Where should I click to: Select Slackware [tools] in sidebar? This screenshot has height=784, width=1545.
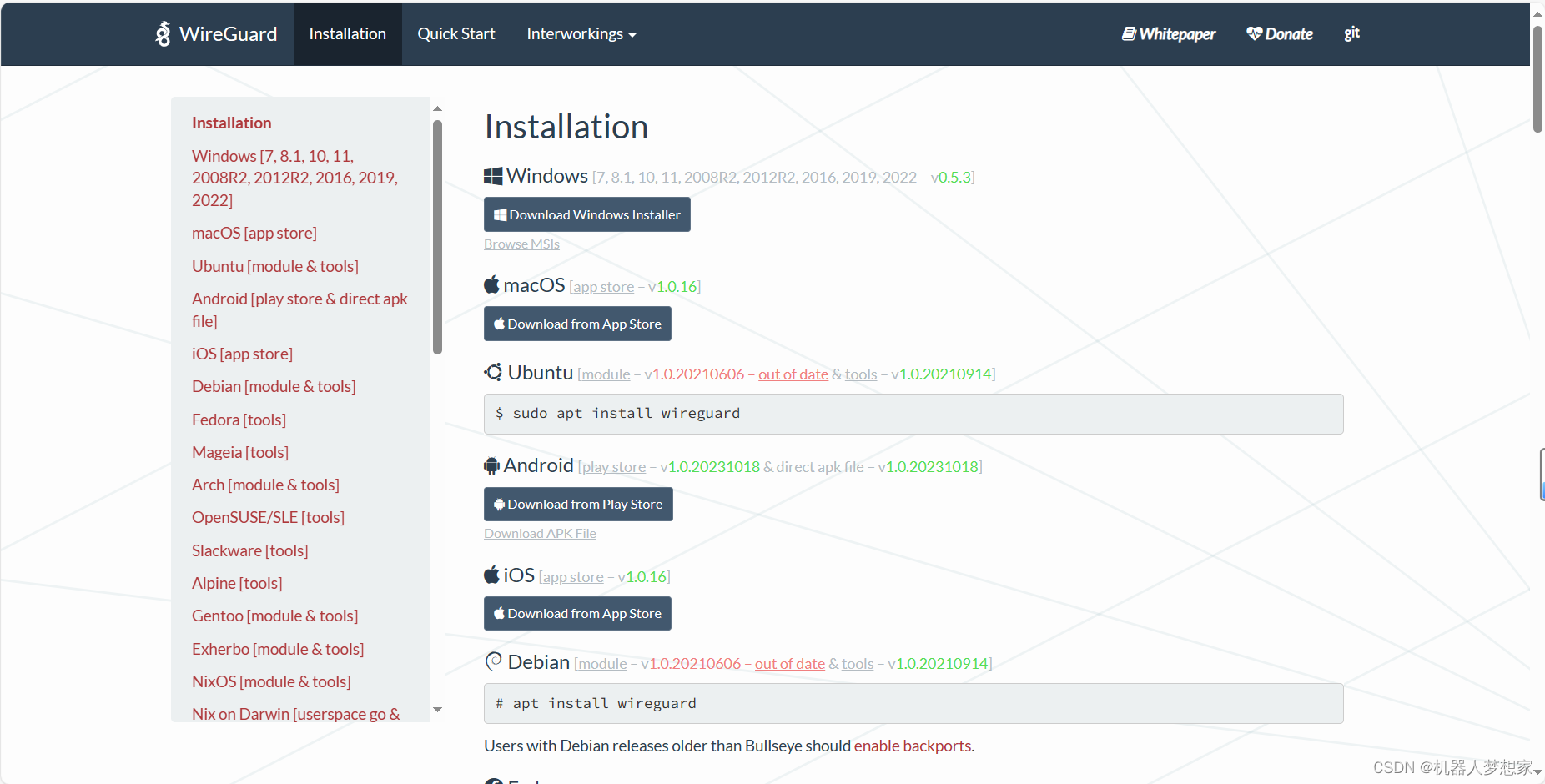point(250,550)
